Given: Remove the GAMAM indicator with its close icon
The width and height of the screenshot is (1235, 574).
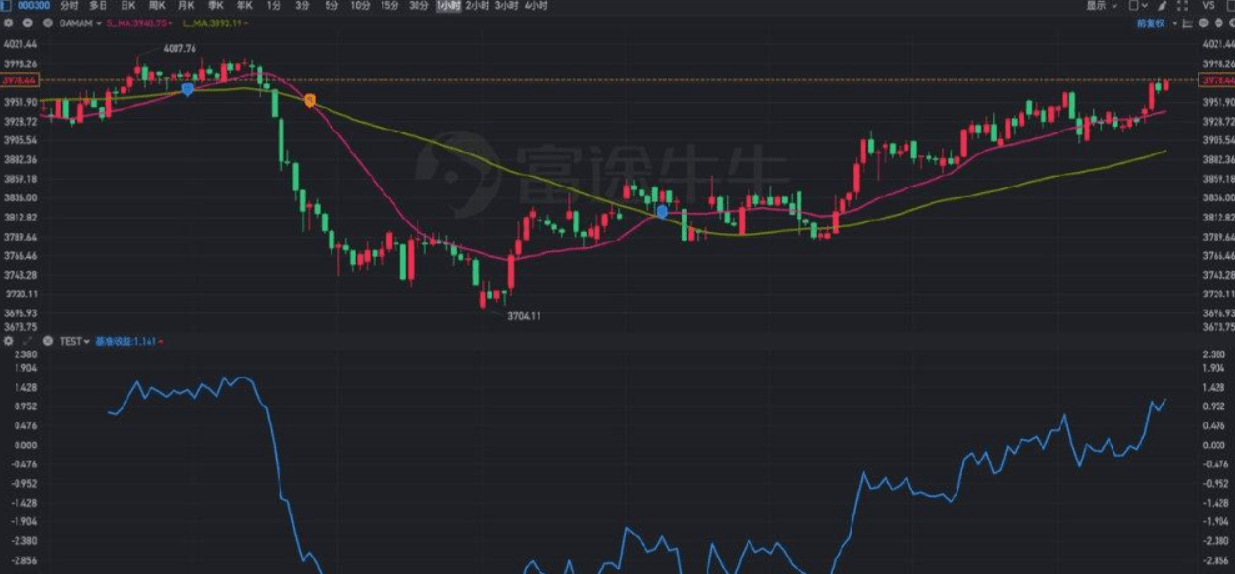Looking at the screenshot, I should tap(47, 23).
